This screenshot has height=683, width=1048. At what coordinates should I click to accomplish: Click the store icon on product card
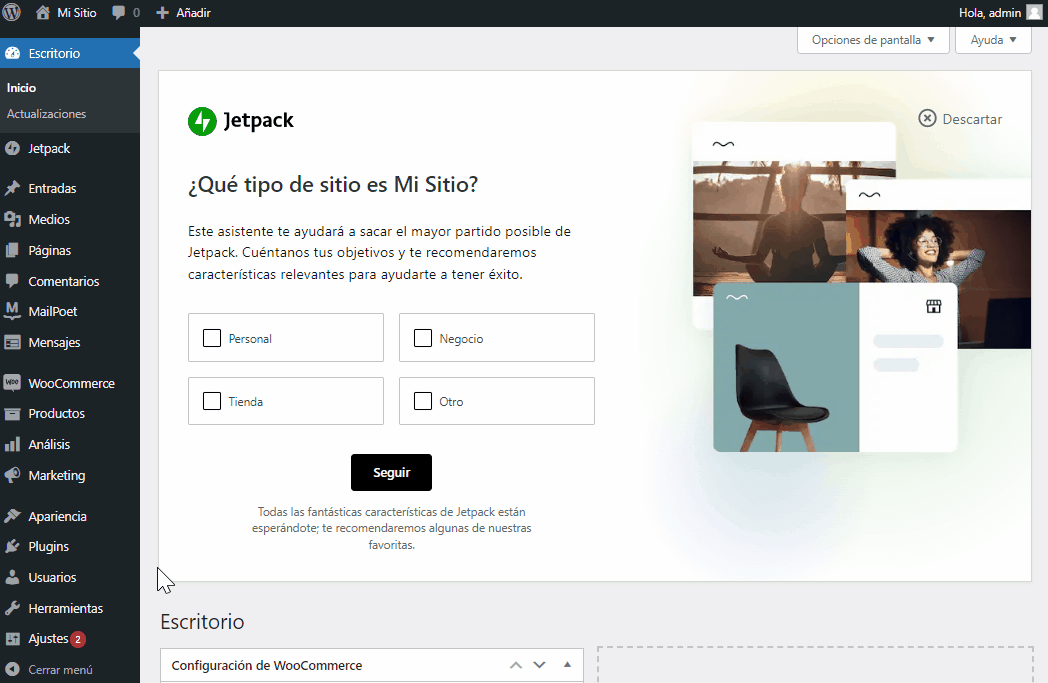[x=934, y=306]
